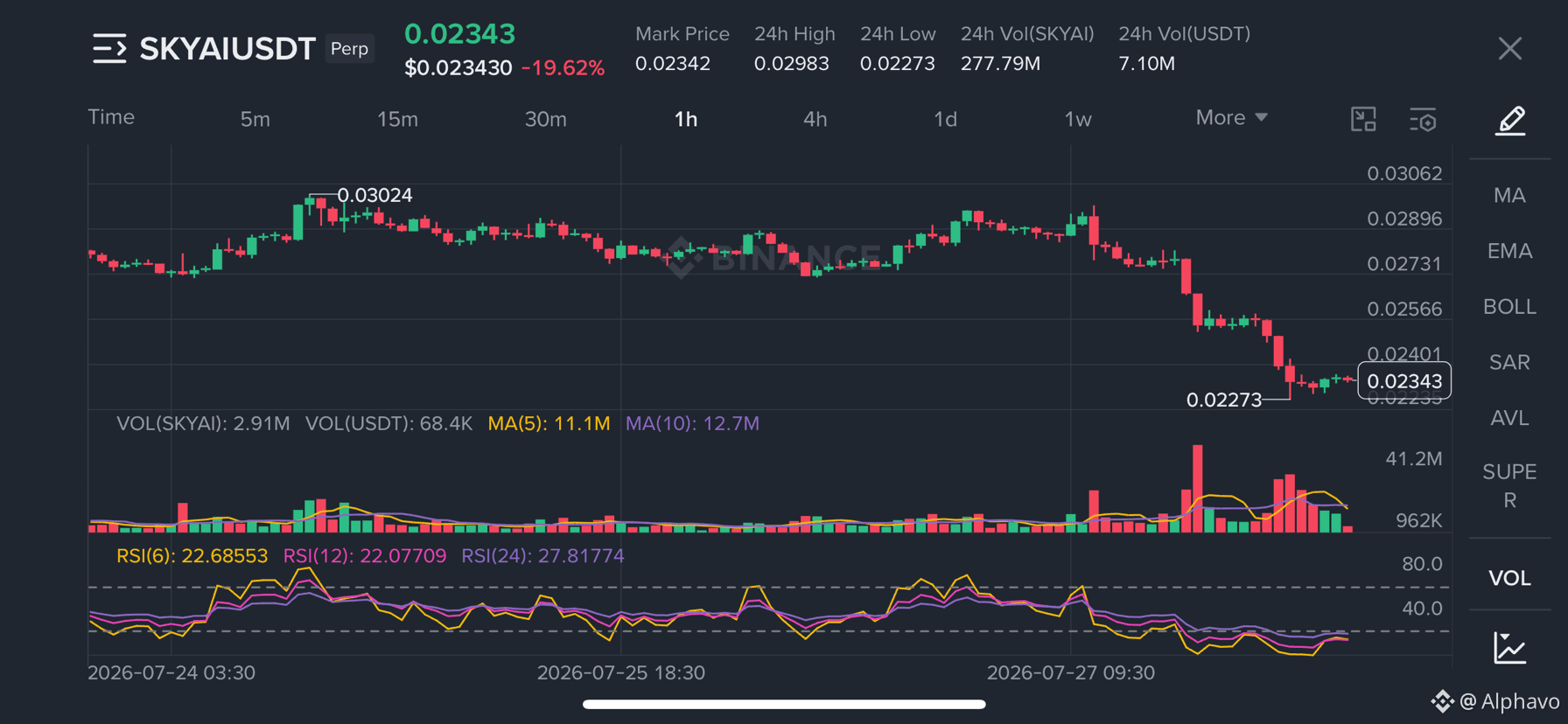Click the RSI(6): 22.68553 label
Image resolution: width=1568 pixels, height=724 pixels.
click(x=192, y=556)
